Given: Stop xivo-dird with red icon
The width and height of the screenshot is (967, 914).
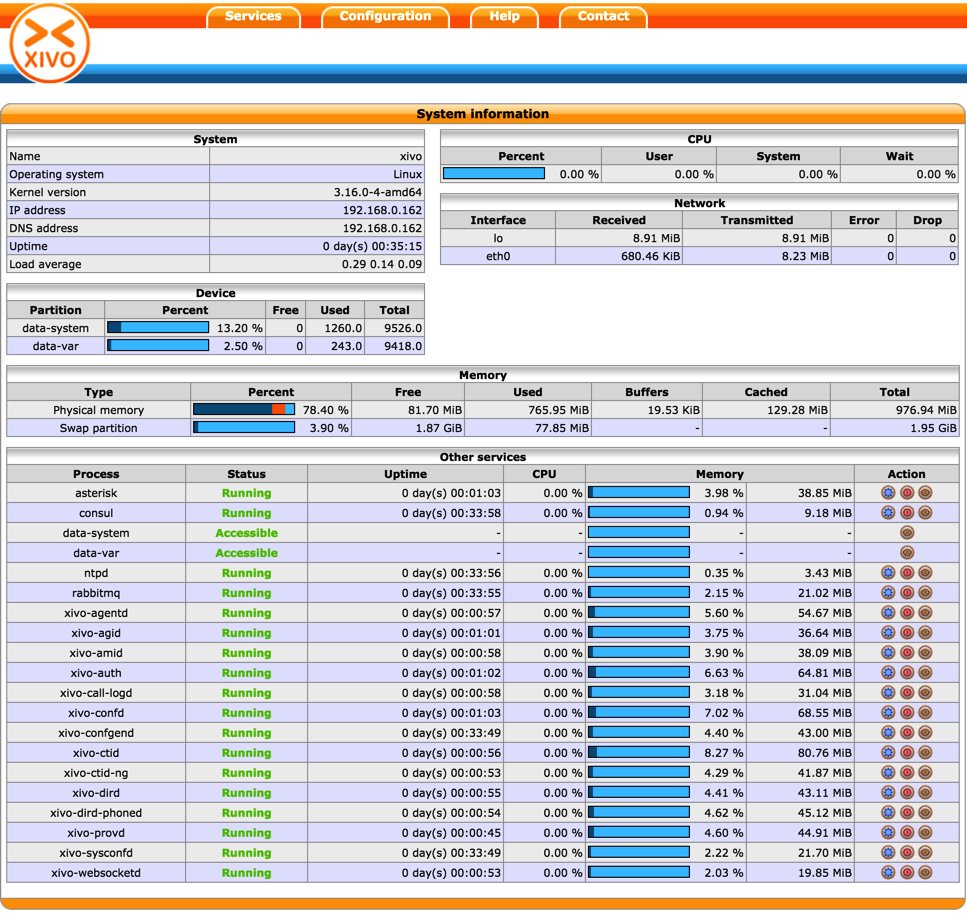Looking at the screenshot, I should pos(907,793).
